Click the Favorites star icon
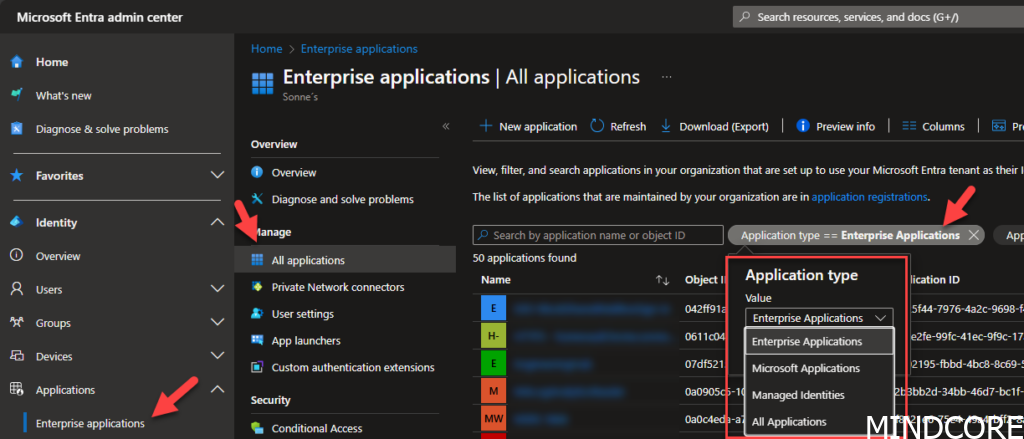This screenshot has height=439, width=1024. coord(18,176)
